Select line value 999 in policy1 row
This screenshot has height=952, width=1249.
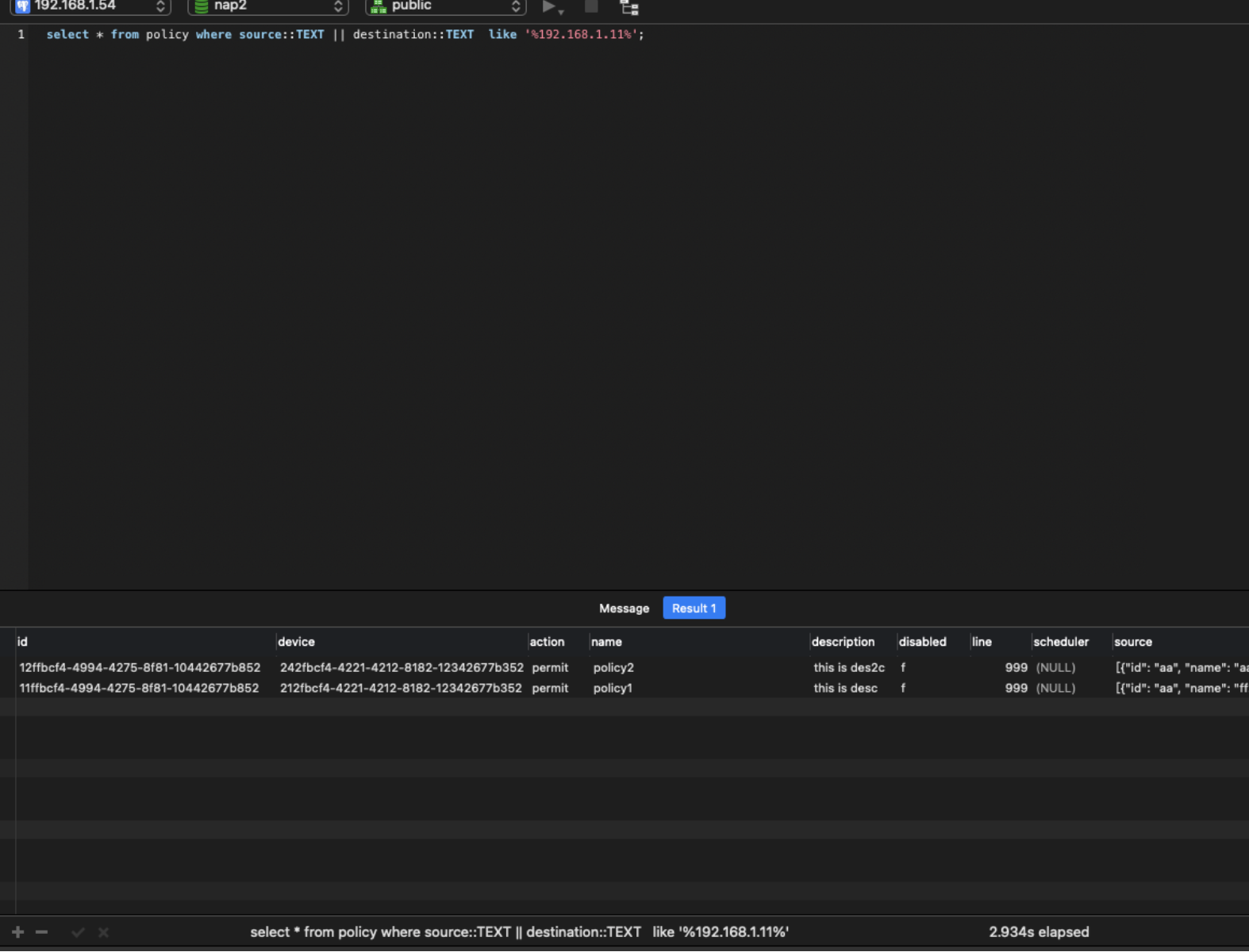point(1016,689)
